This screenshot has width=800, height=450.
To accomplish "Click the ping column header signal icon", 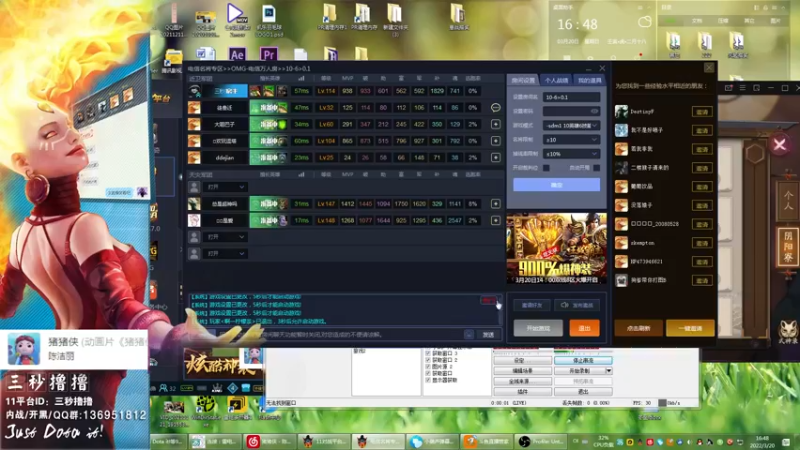I will (301, 78).
